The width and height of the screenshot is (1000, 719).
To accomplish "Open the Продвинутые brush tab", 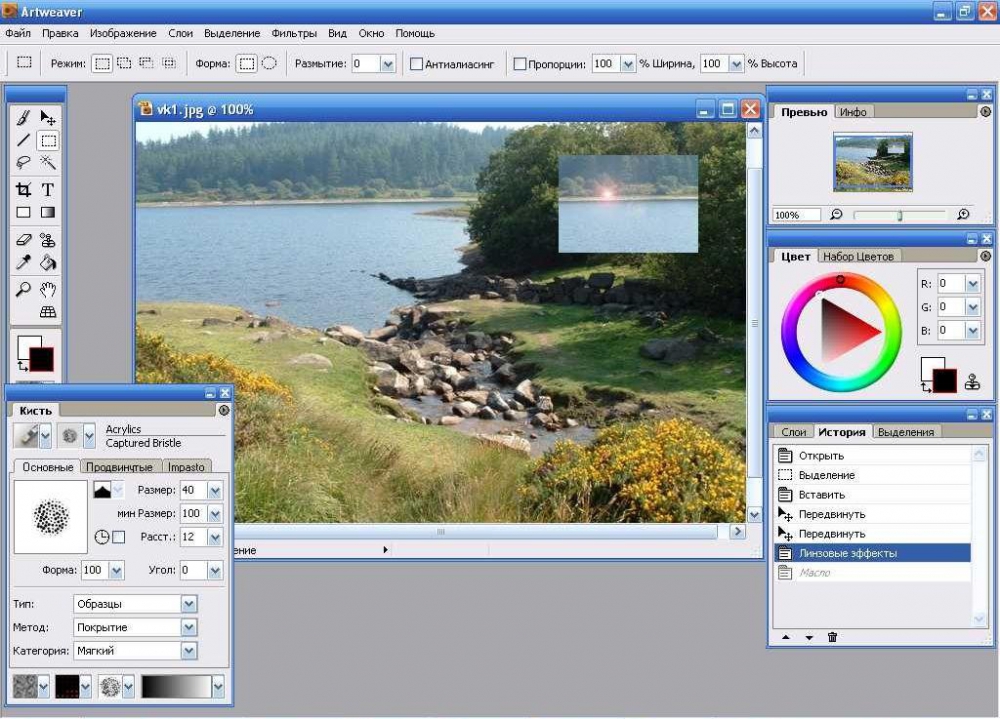I will [119, 467].
